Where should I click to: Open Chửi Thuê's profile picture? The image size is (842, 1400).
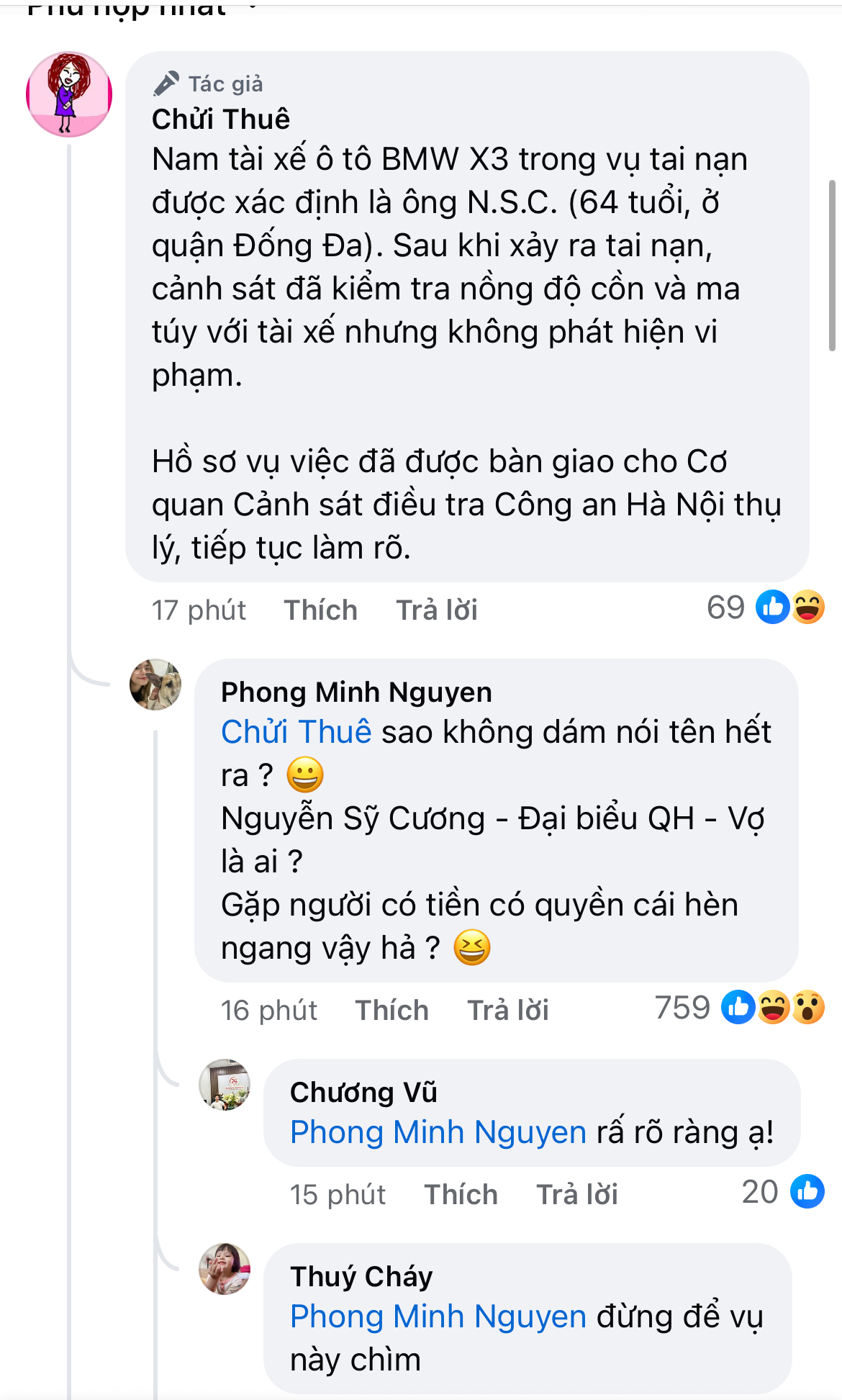point(69,94)
